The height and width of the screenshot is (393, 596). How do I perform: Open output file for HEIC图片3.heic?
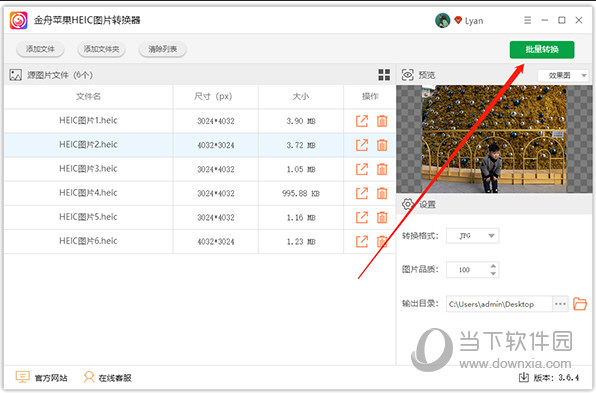[362, 169]
